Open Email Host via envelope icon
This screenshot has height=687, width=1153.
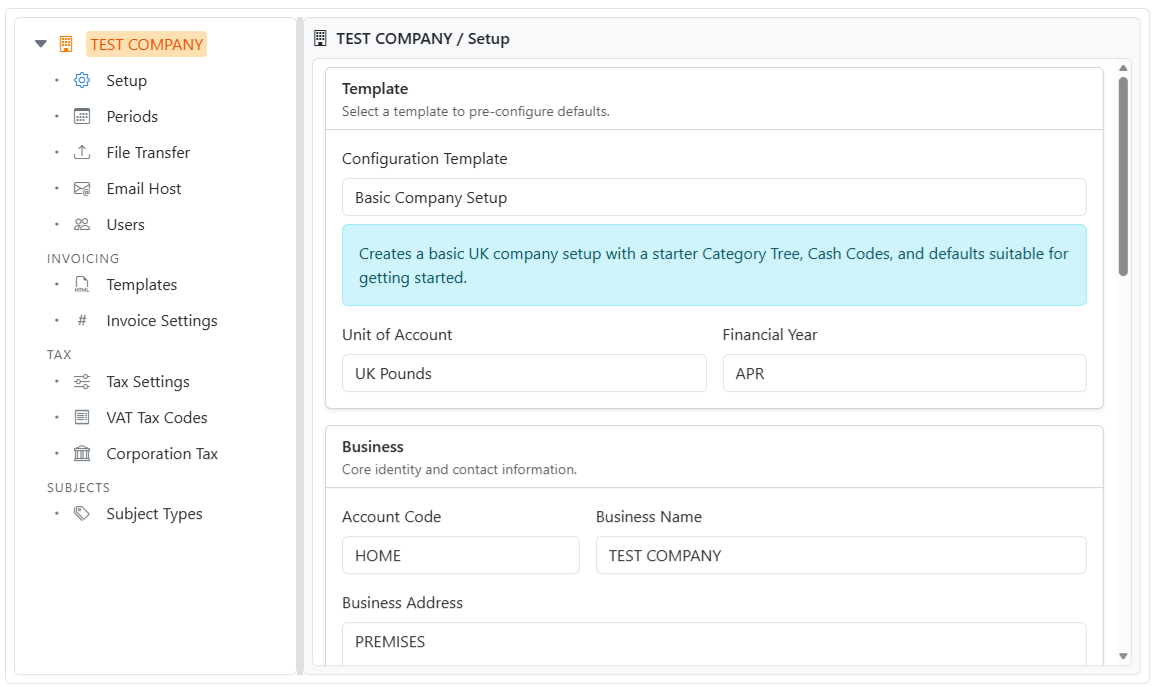[x=82, y=188]
